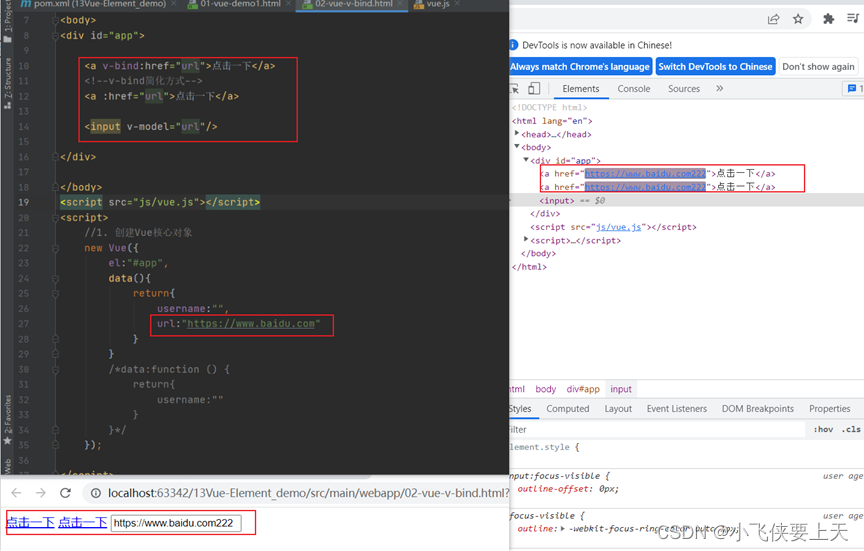Screen dimensions: 864x551
Task: Close the 01-vue-demo1.html tab
Action: click(x=289, y=4)
